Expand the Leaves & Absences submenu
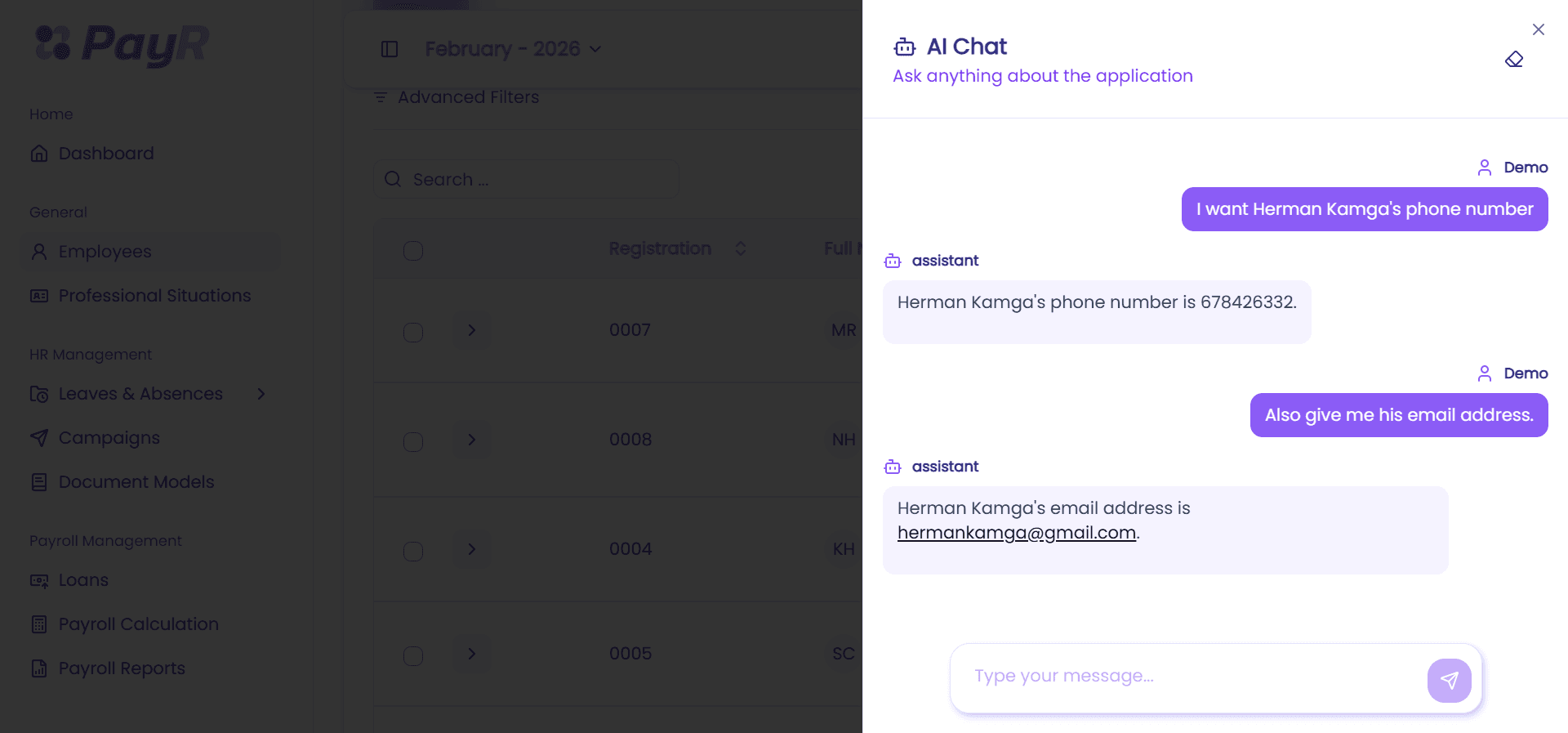1568x733 pixels. (261, 394)
